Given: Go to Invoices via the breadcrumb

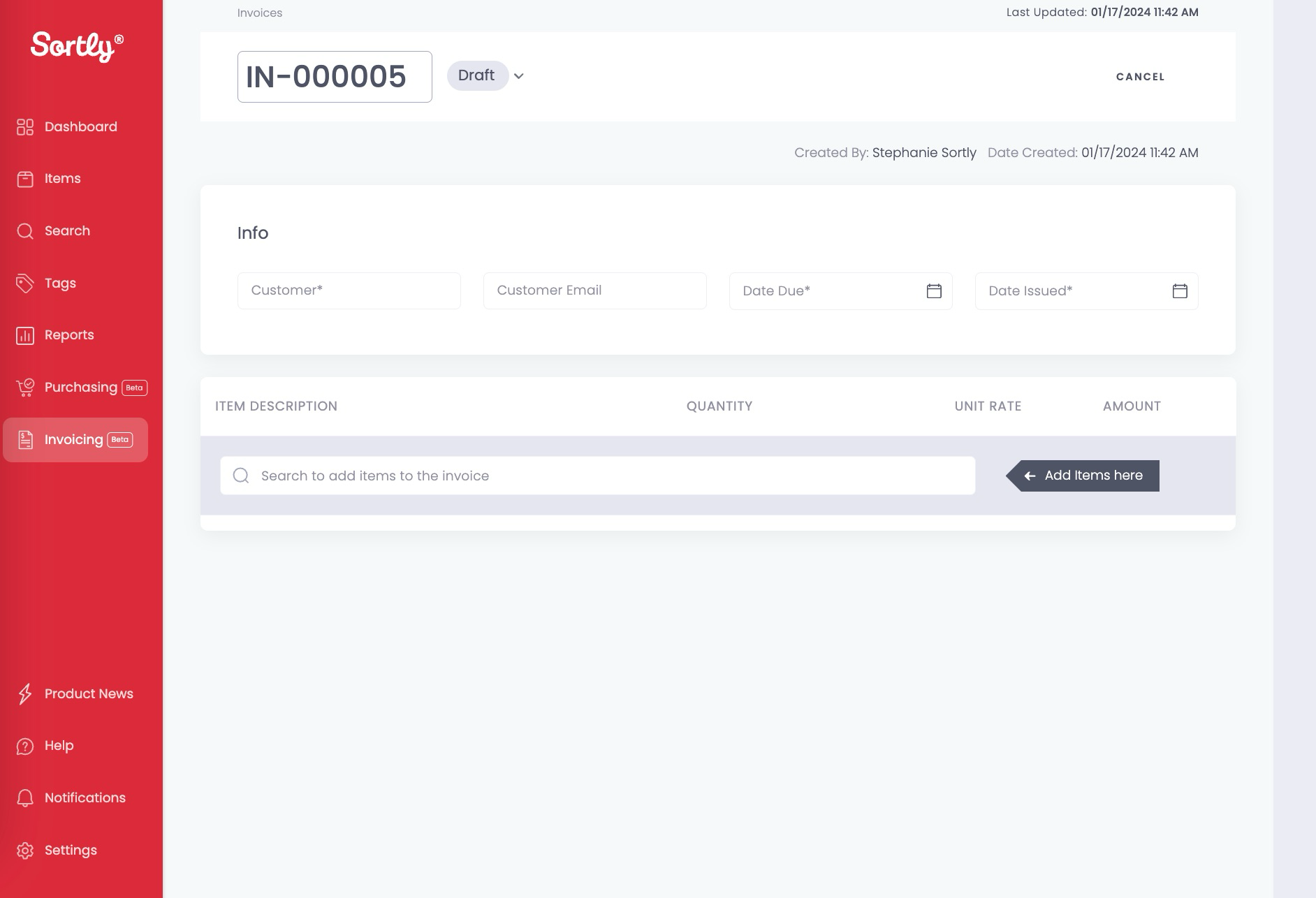Looking at the screenshot, I should (259, 13).
